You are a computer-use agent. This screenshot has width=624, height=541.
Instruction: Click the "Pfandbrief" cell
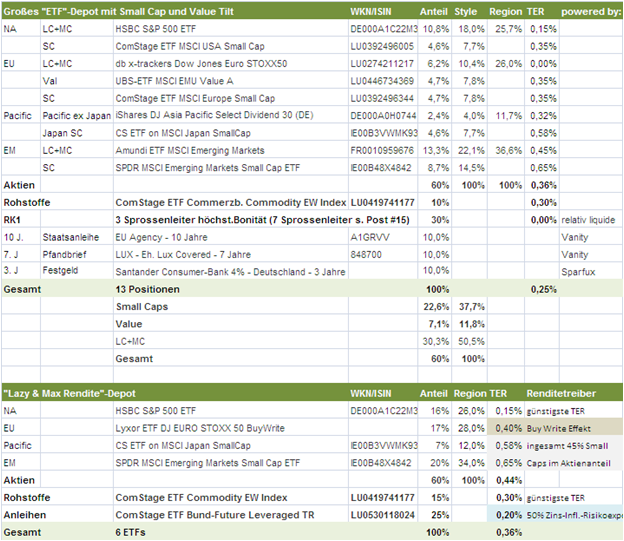click(x=77, y=254)
